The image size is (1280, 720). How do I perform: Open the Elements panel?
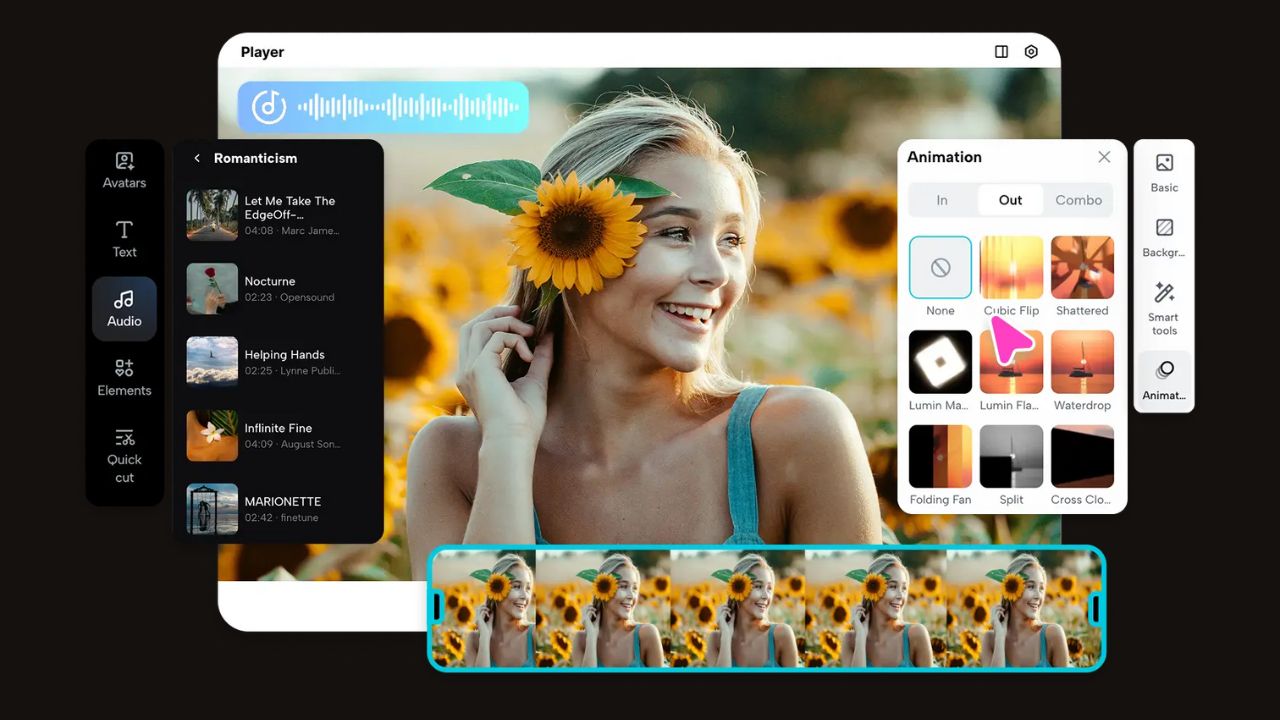tap(124, 377)
